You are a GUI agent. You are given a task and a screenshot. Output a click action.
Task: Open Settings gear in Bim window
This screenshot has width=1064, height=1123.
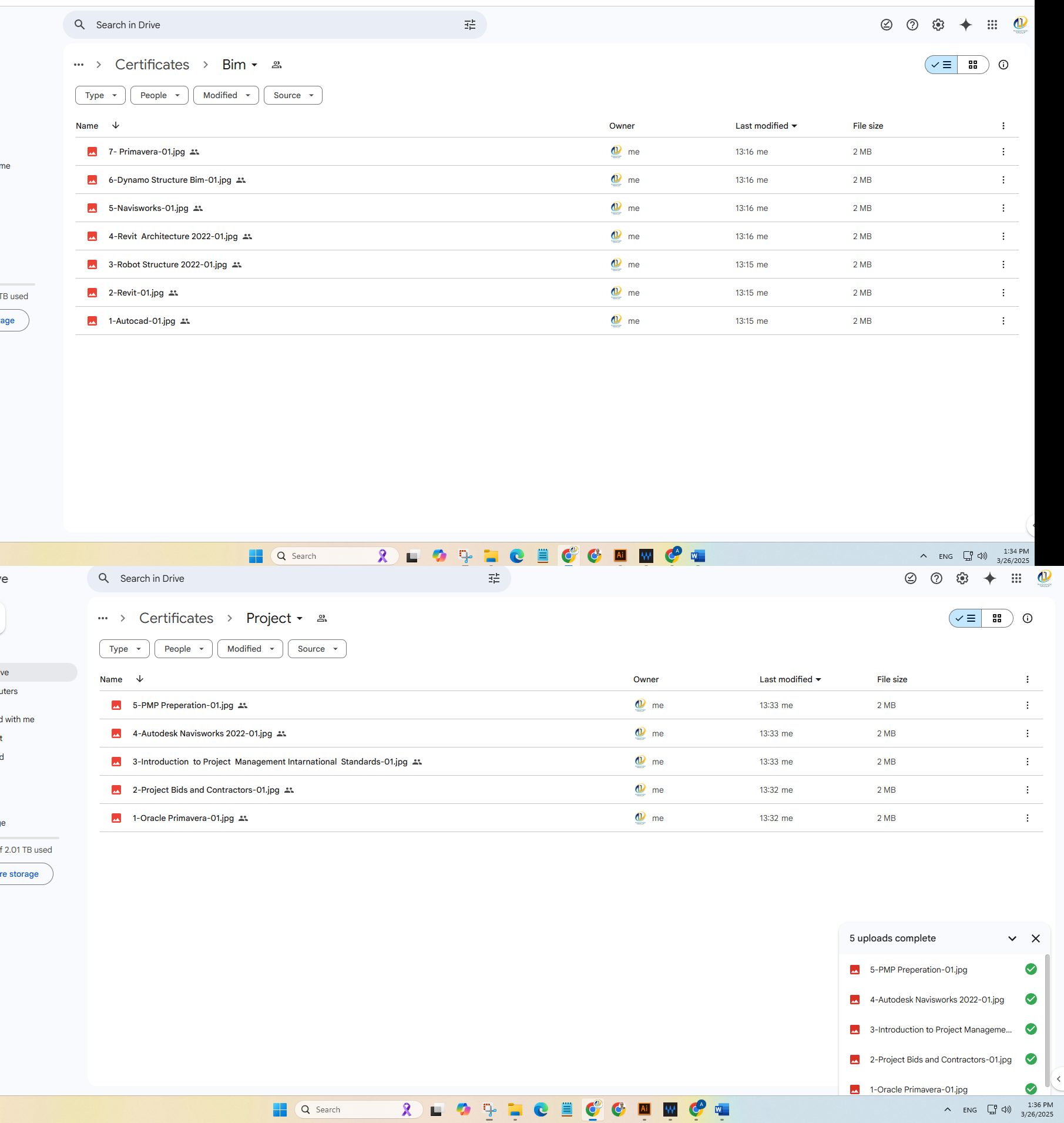[x=938, y=25]
